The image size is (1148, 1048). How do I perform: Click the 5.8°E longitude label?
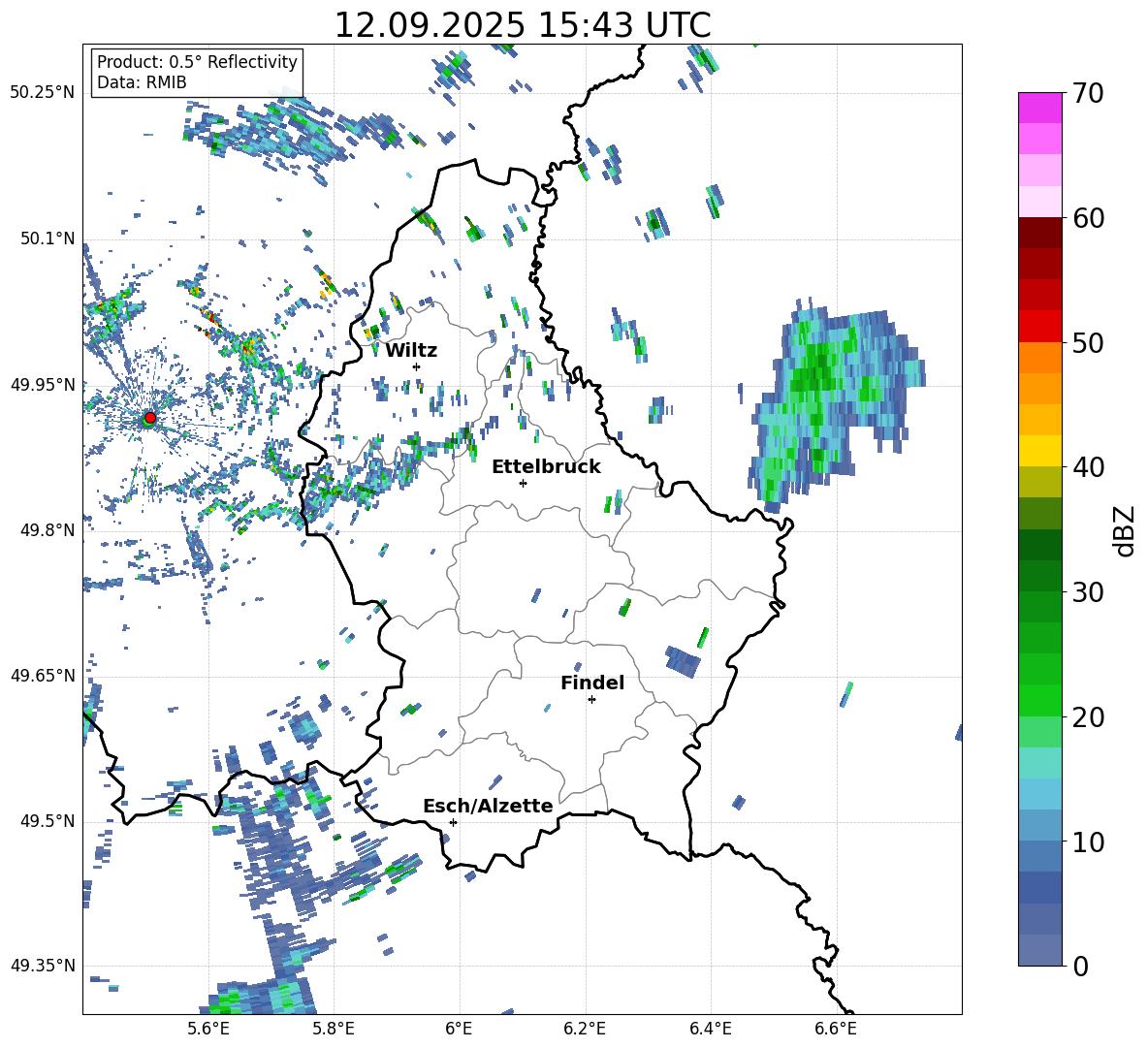pos(334,1029)
